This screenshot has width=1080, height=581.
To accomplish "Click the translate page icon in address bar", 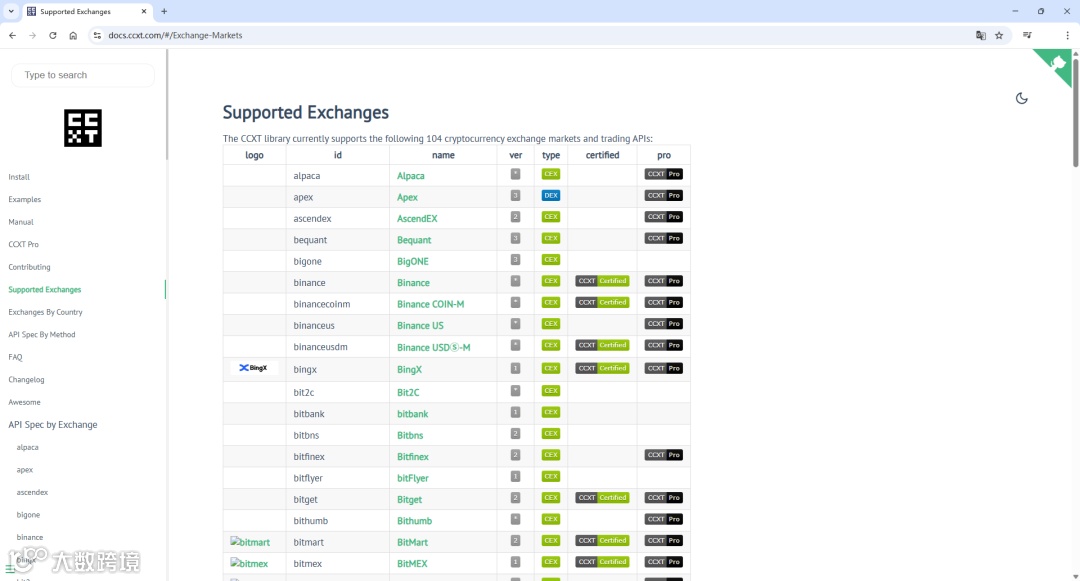I will pyautogui.click(x=981, y=35).
